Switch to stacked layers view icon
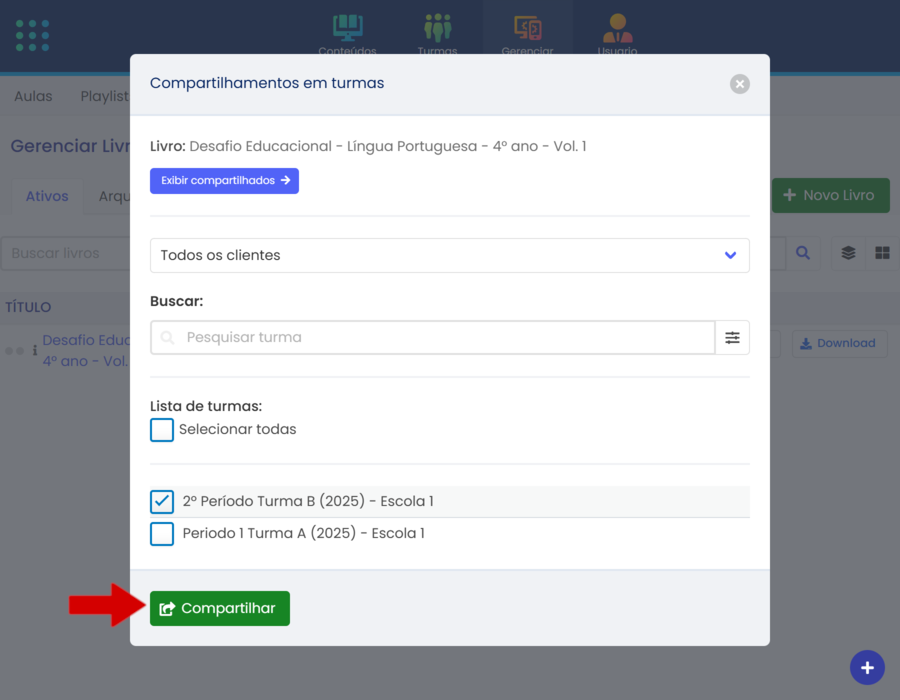Image resolution: width=900 pixels, height=700 pixels. (x=848, y=253)
